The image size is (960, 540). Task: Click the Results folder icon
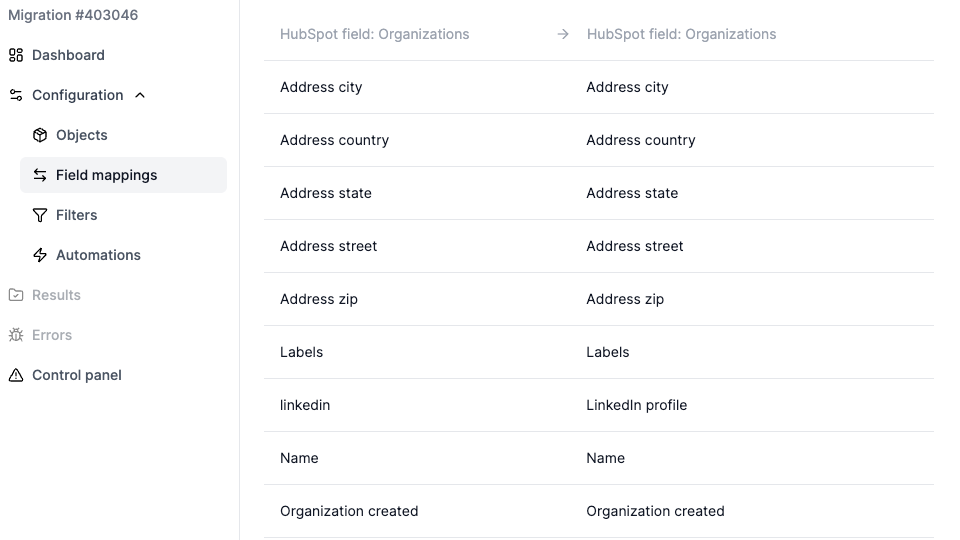[x=16, y=295]
